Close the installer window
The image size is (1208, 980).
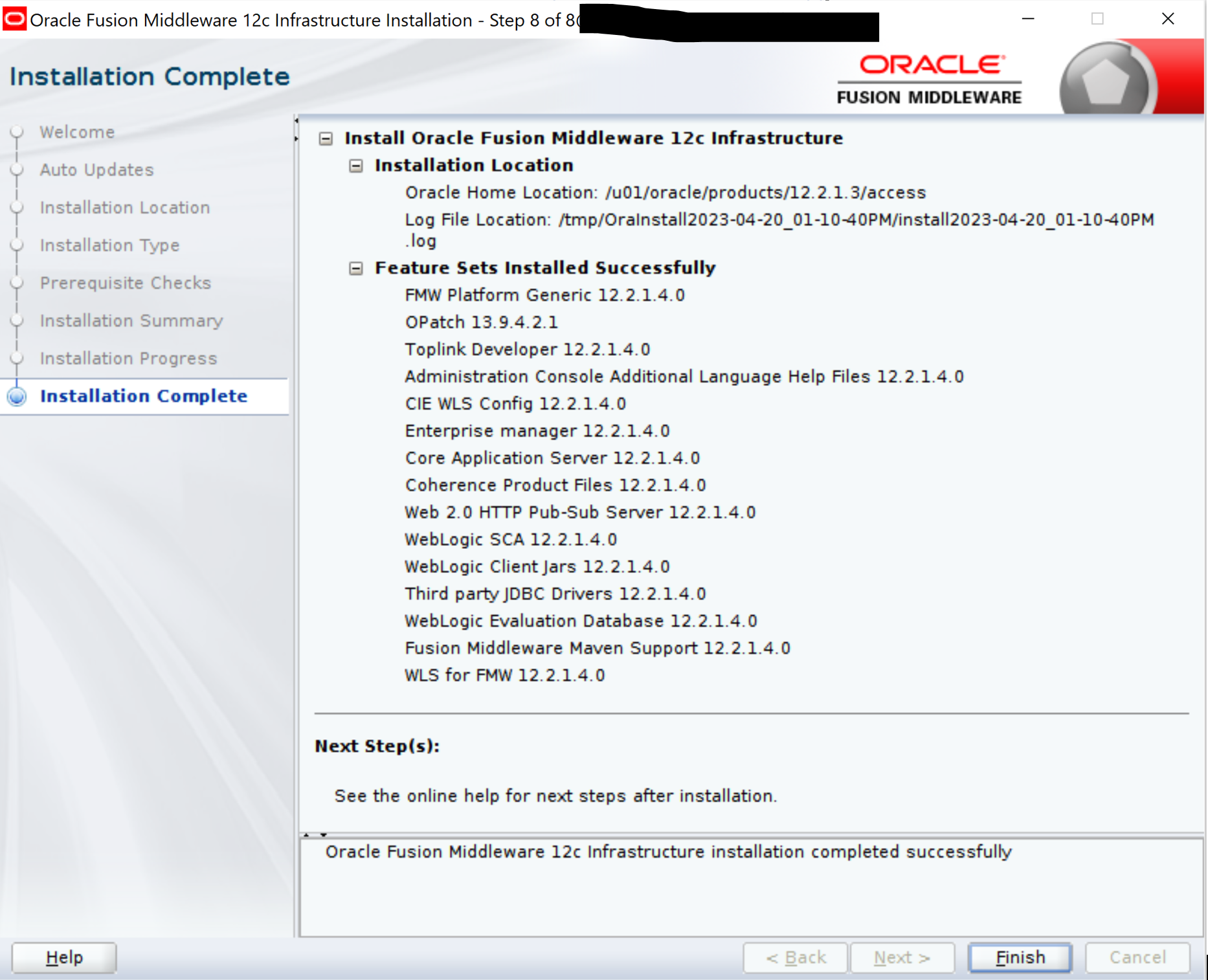click(1167, 19)
